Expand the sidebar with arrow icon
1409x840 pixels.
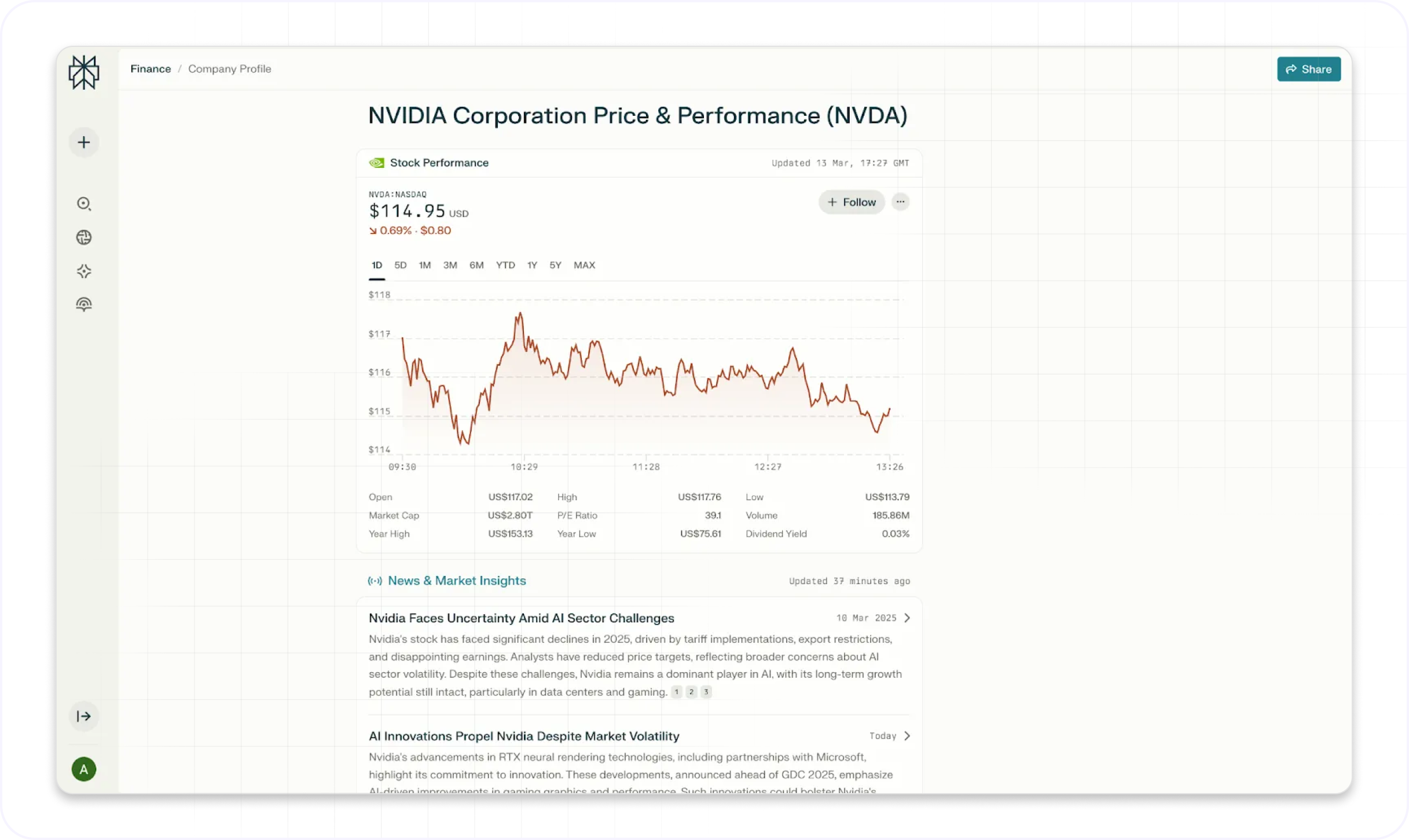coord(84,716)
